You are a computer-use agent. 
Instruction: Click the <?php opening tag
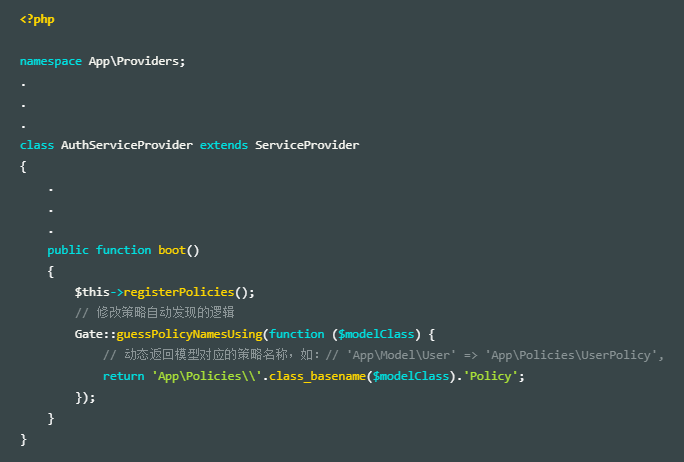[37, 20]
